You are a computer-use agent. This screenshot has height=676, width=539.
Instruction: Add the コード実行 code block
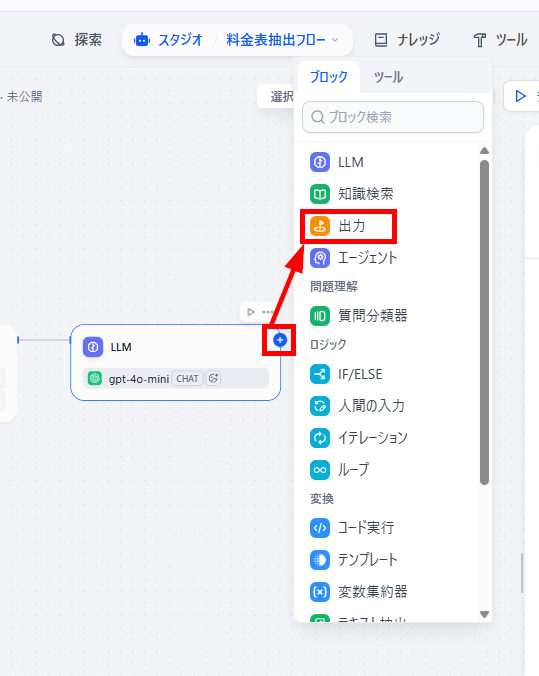pos(390,528)
